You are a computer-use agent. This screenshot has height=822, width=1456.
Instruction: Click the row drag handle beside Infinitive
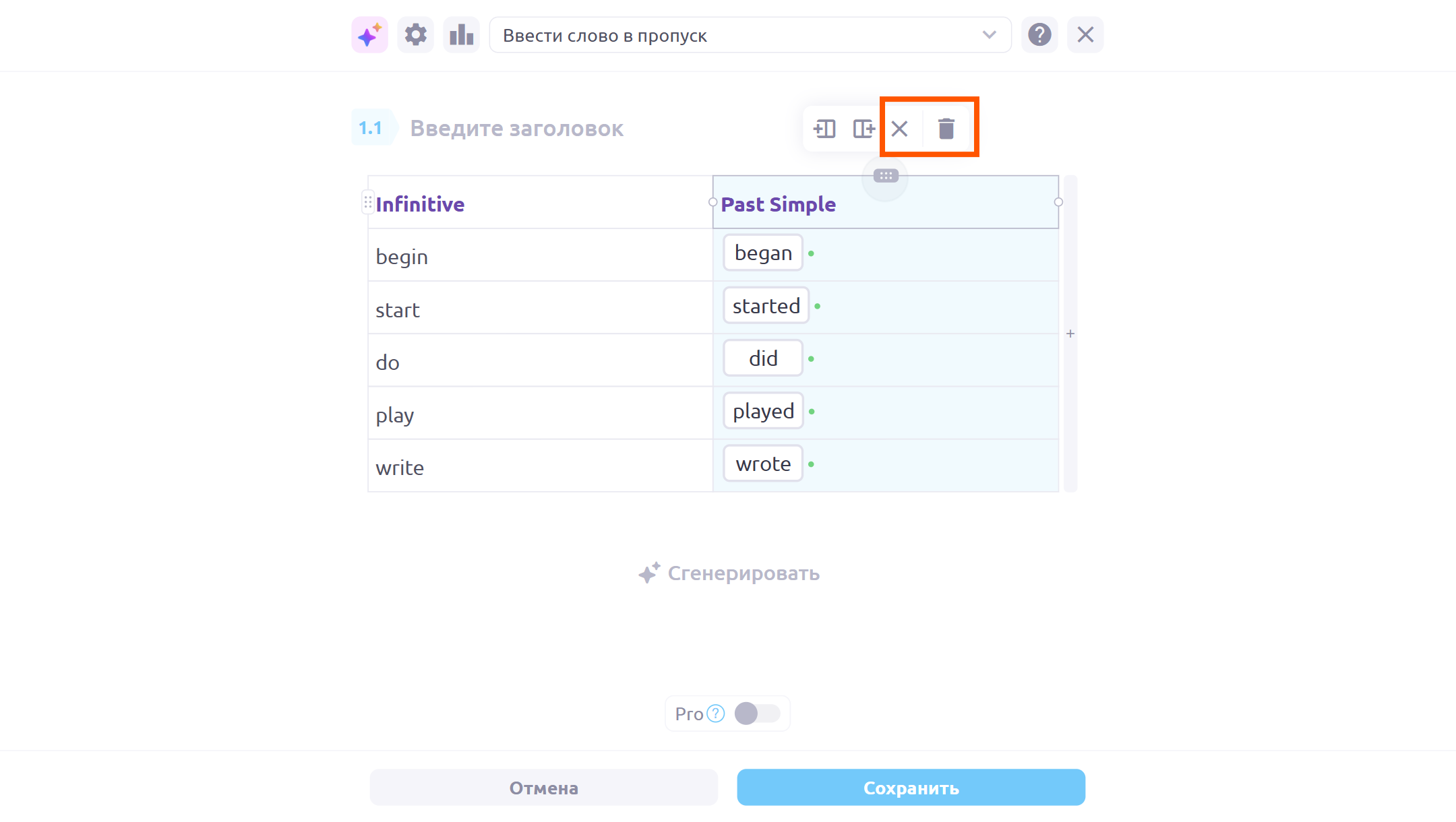[367, 202]
